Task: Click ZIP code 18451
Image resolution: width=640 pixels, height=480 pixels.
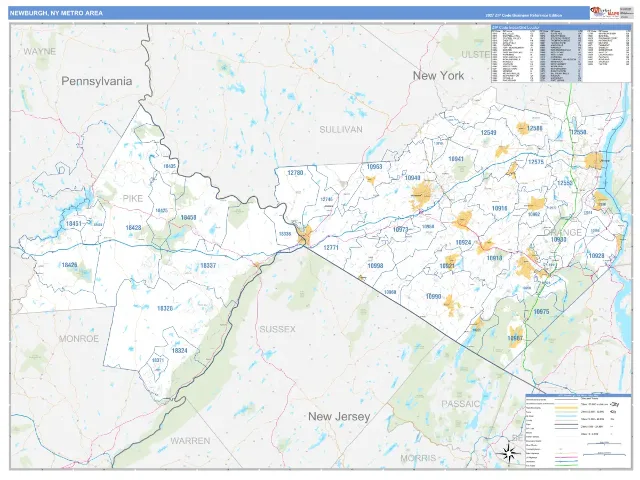Action: coord(74,224)
